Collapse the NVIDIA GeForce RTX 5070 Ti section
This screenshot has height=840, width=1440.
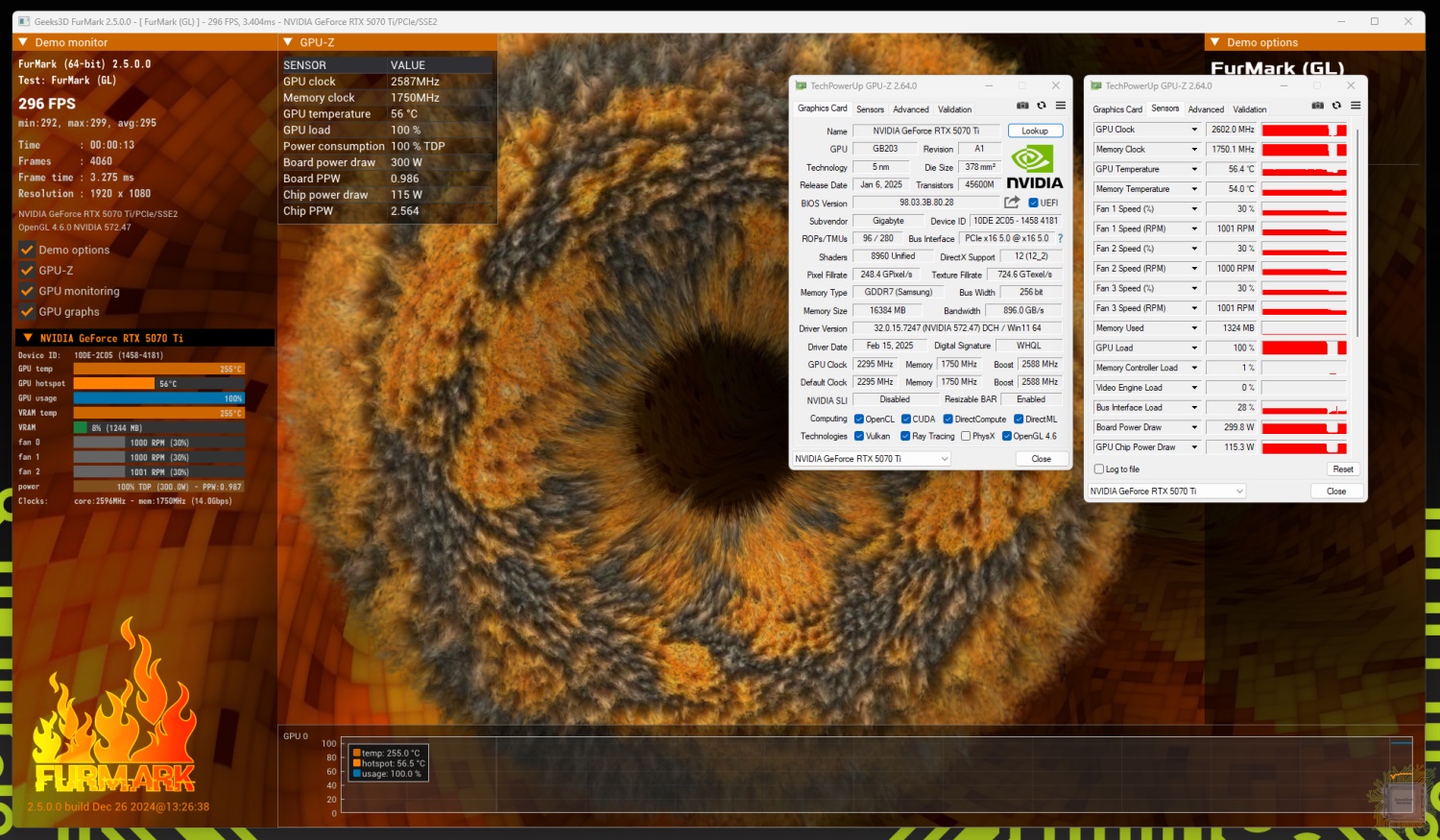click(x=28, y=338)
